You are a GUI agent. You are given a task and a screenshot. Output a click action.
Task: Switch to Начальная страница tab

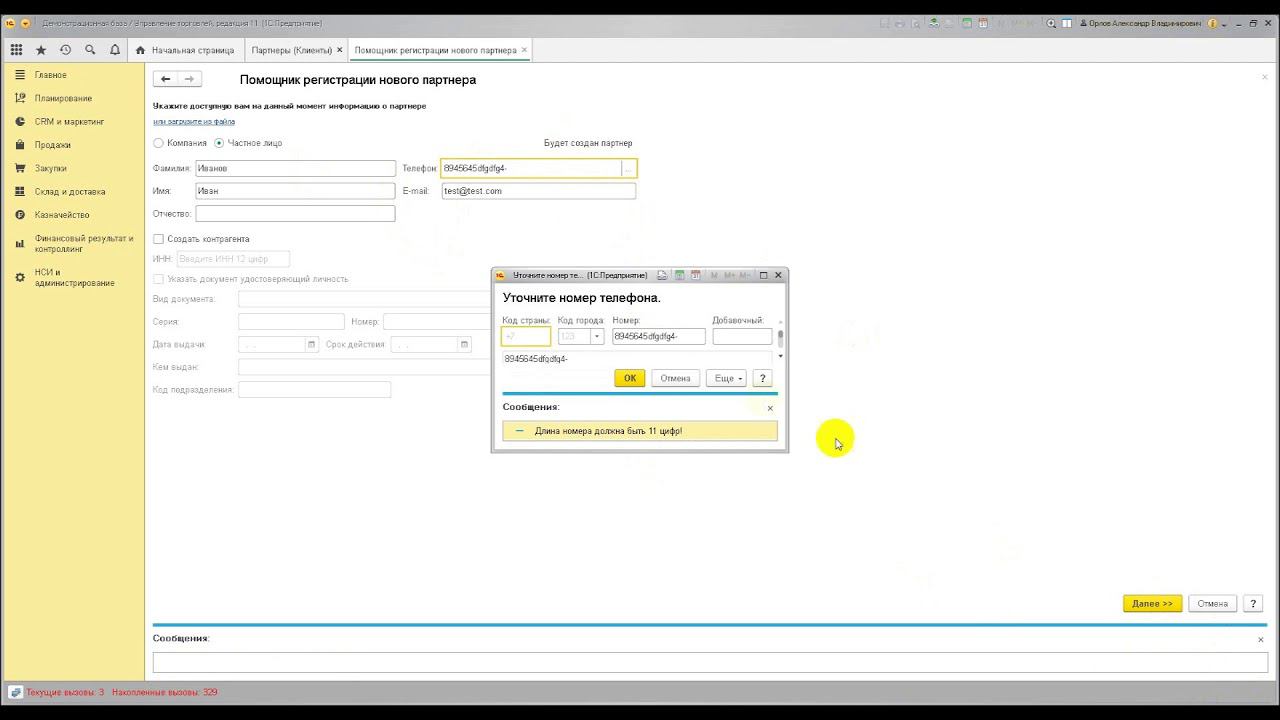pyautogui.click(x=186, y=50)
